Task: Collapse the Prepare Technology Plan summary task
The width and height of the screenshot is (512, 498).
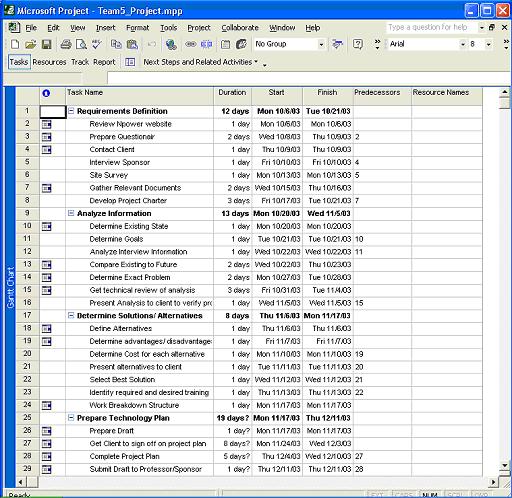Action: pyautogui.click(x=71, y=418)
